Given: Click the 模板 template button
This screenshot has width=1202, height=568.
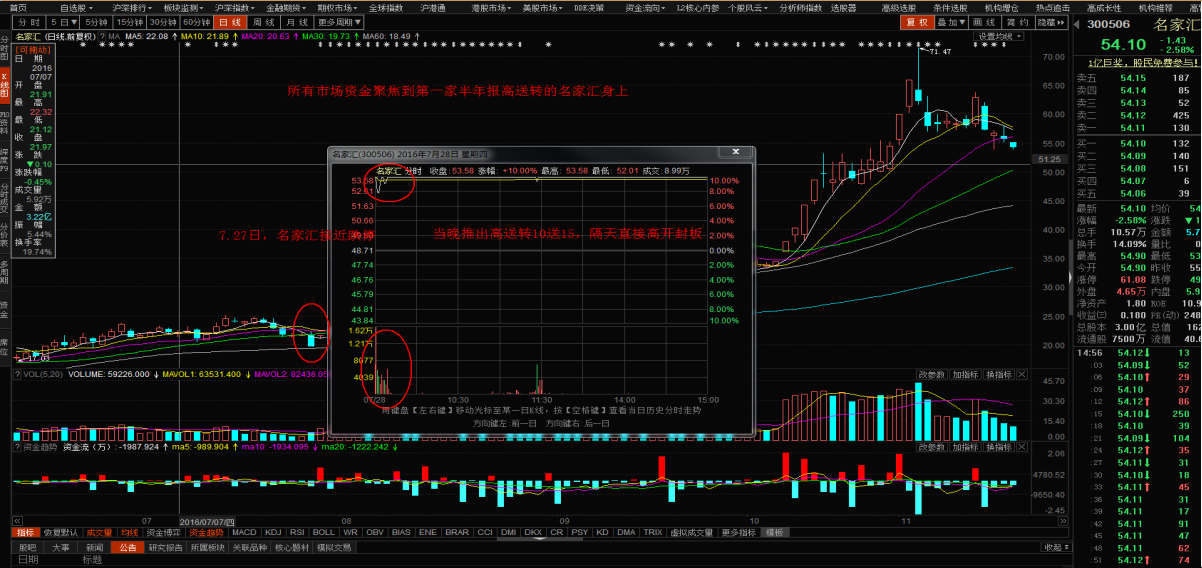Looking at the screenshot, I should point(776,532).
